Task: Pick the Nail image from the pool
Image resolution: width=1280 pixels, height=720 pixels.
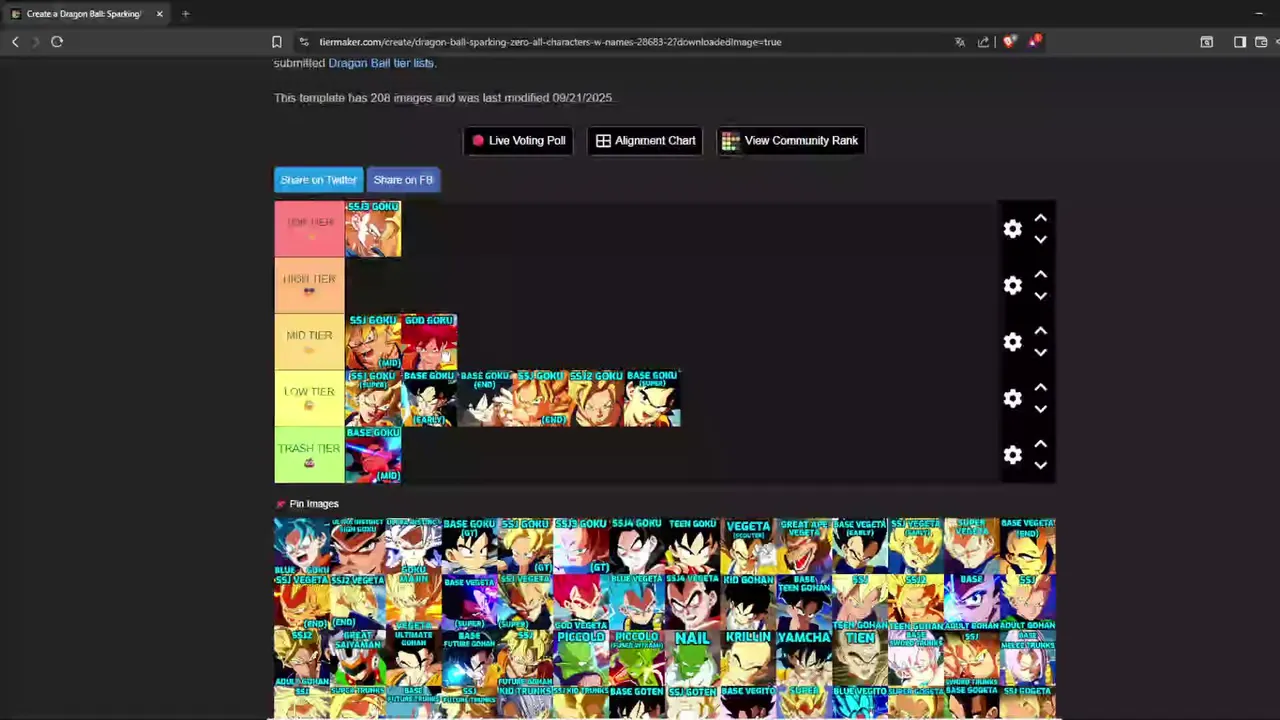Action: click(x=692, y=658)
